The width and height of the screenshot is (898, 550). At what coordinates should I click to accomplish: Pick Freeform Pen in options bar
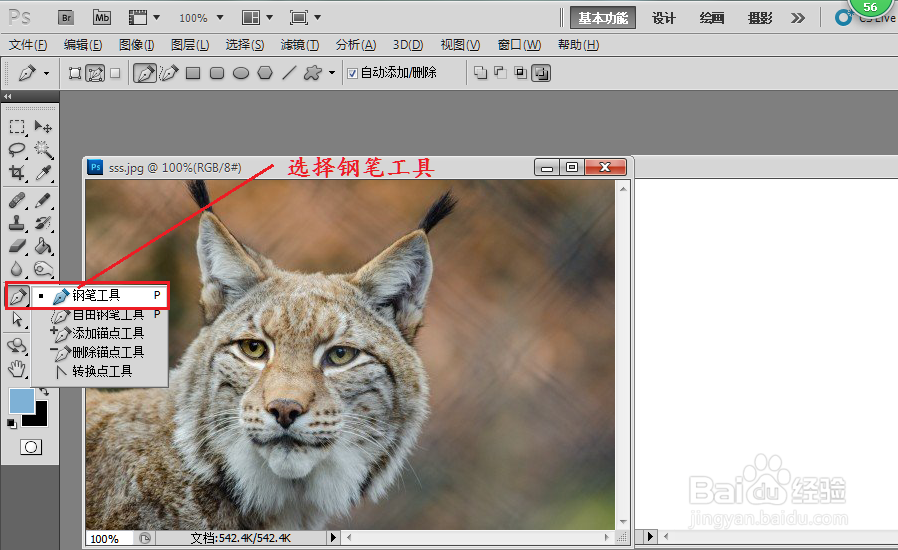click(x=169, y=73)
